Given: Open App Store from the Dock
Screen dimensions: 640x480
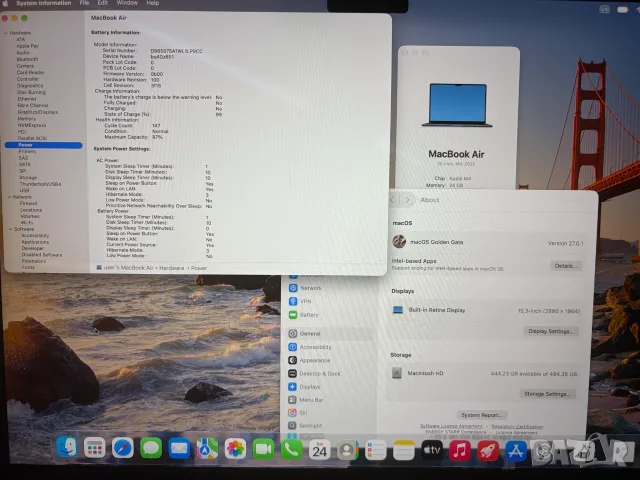Looking at the screenshot, I should 516,451.
